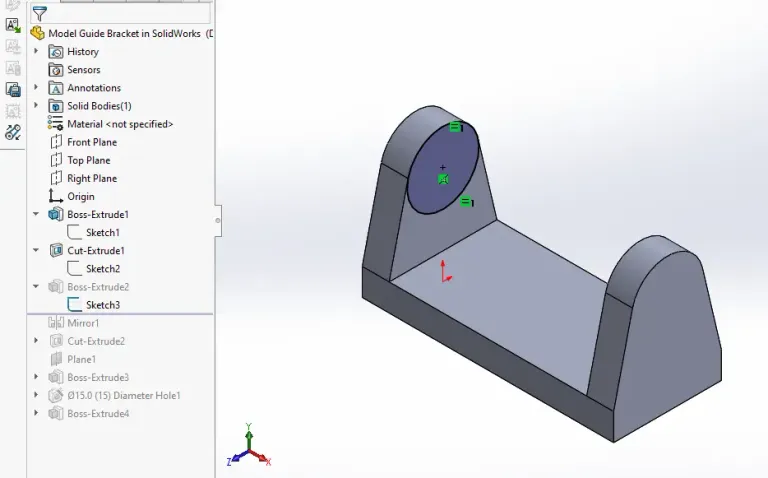Click the Sensors folder icon
768x478 pixels.
tap(56, 70)
